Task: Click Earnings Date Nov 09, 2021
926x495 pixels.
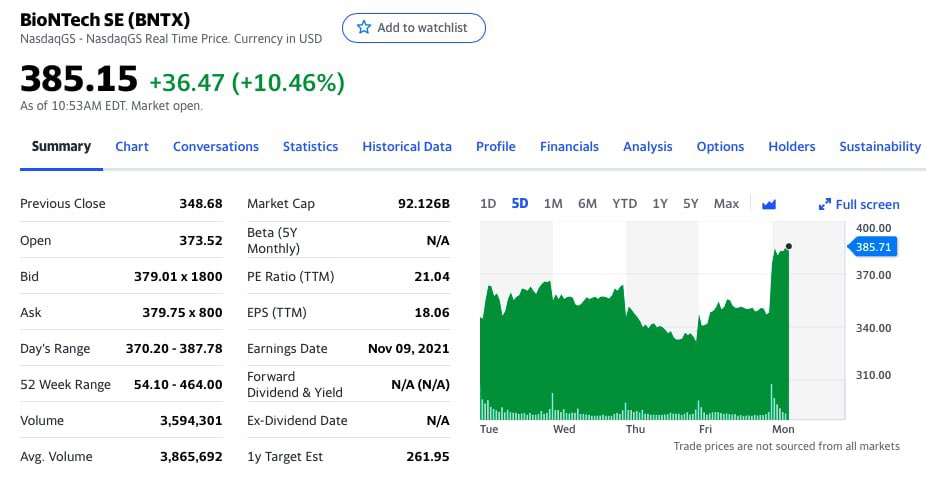Action: pos(408,349)
